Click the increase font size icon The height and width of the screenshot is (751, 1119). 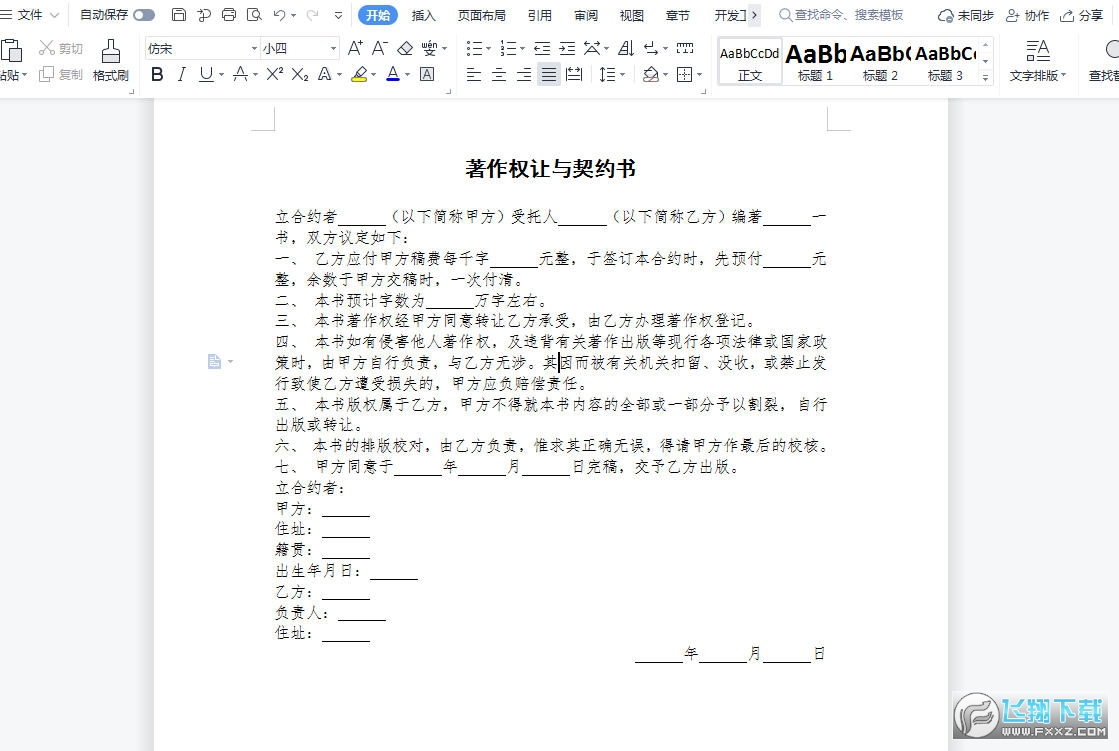click(x=355, y=49)
